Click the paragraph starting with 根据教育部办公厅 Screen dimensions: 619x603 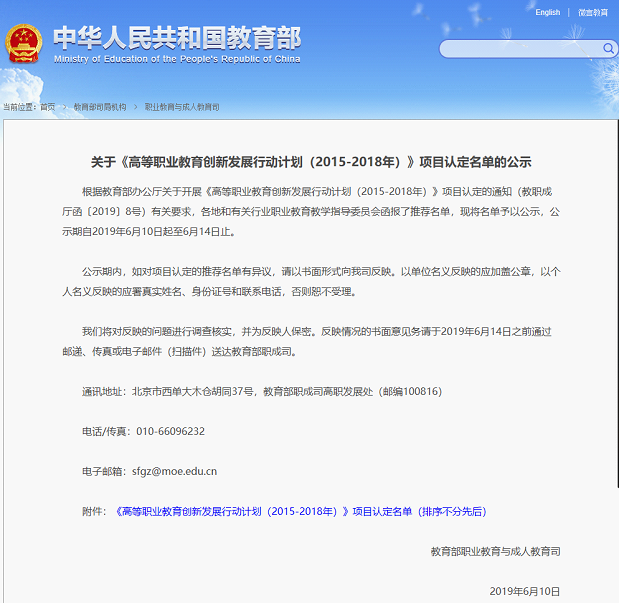pos(310,212)
